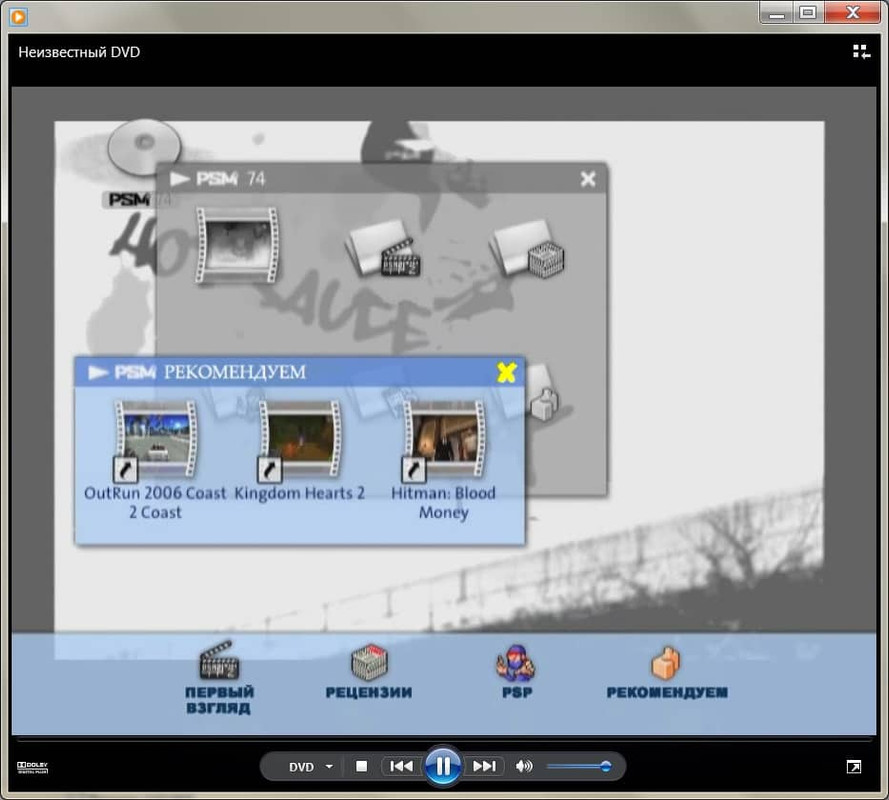Click OutRun 2006 Coast 2 Coast title
Viewport: 889px width, 800px height.
point(155,502)
